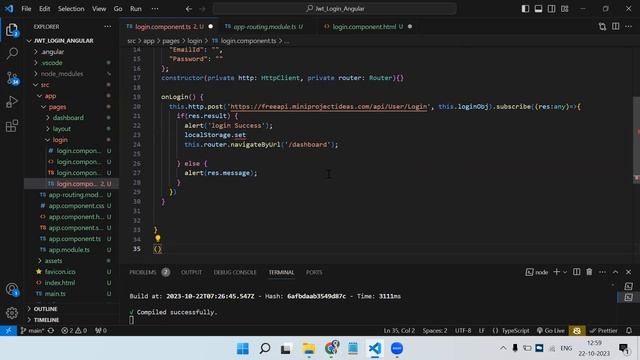Image resolution: width=640 pixels, height=360 pixels.
Task: Toggle primary sidebar layout icon
Action: click(x=525, y=9)
